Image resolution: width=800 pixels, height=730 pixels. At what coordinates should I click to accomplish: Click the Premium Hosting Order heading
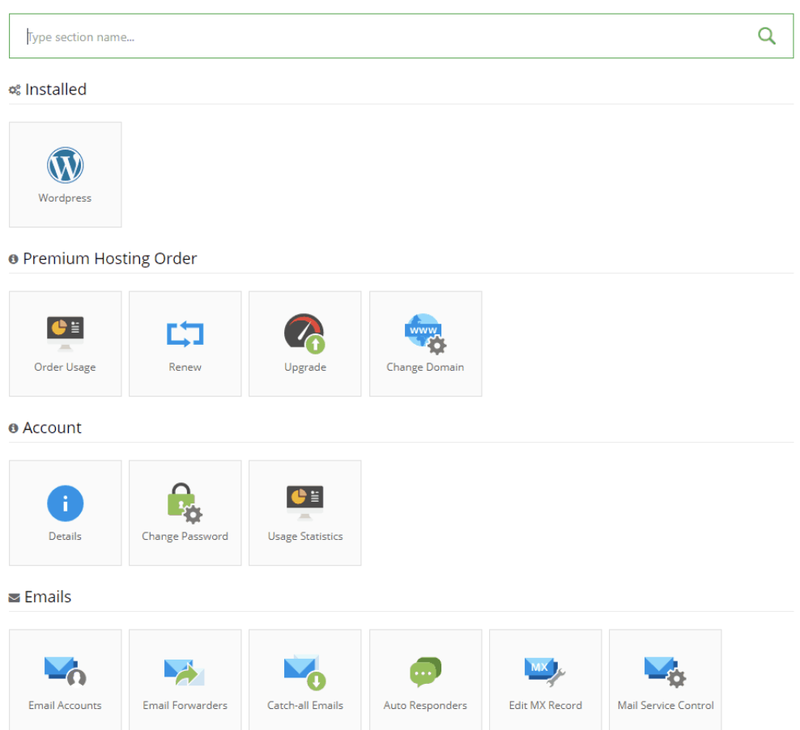coord(110,259)
